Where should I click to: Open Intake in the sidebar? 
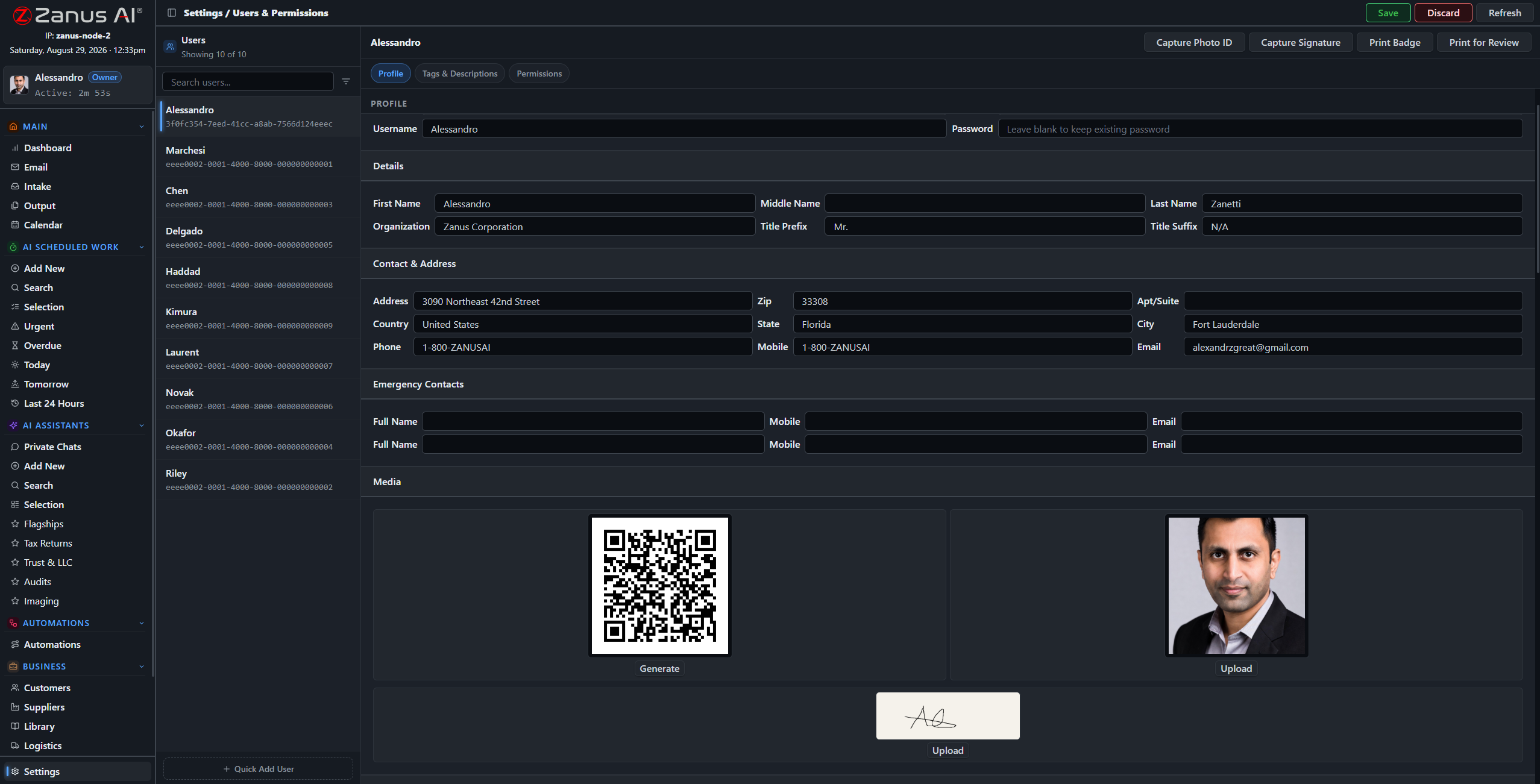pyautogui.click(x=37, y=186)
